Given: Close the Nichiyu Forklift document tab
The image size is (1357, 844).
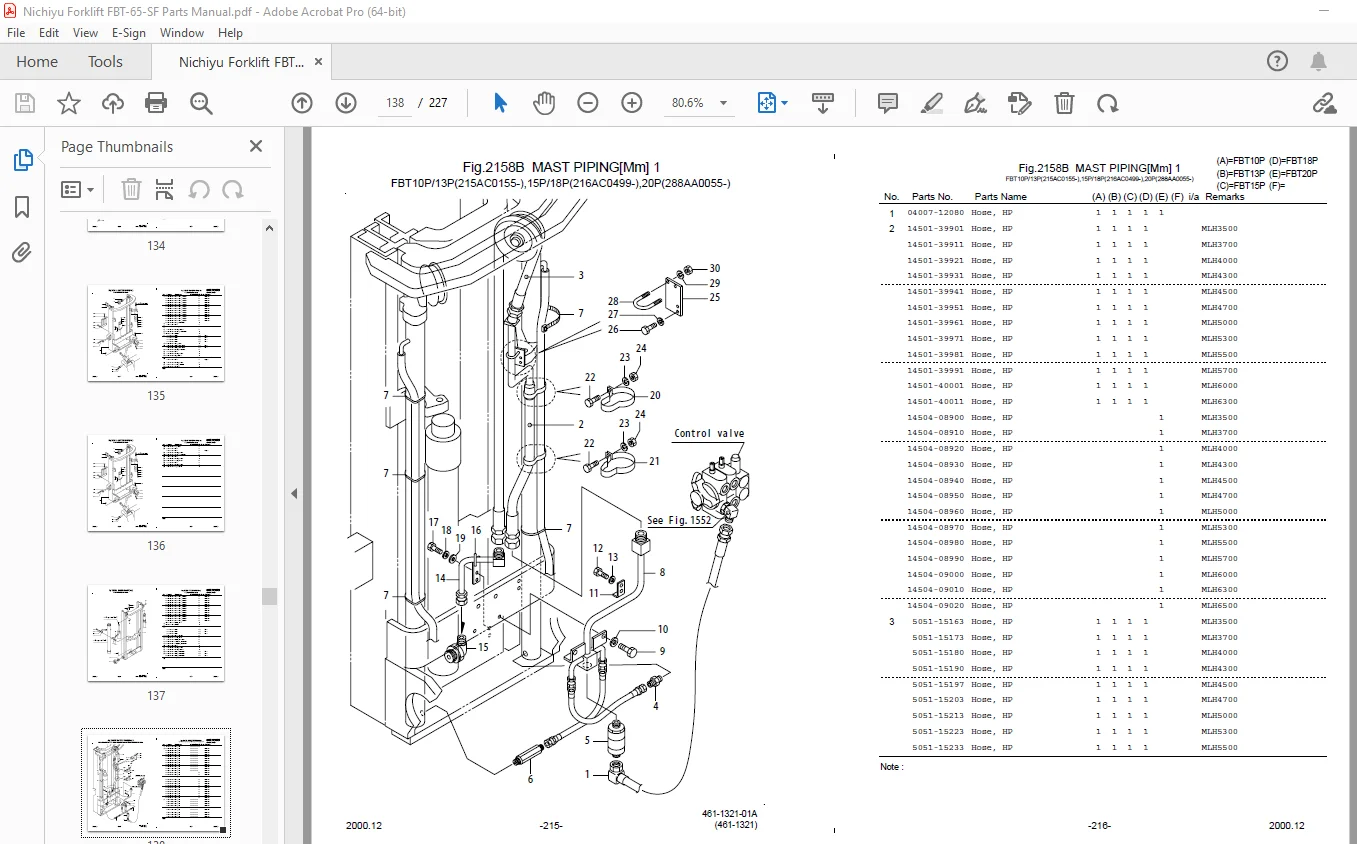Looking at the screenshot, I should (319, 62).
